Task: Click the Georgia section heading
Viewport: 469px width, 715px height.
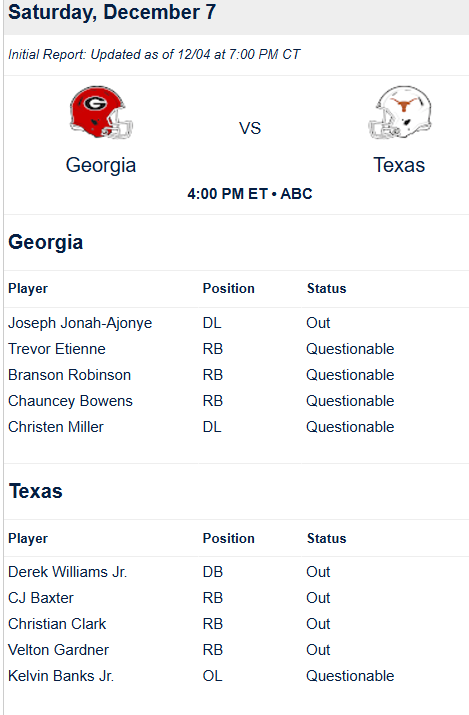Action: coord(46,243)
